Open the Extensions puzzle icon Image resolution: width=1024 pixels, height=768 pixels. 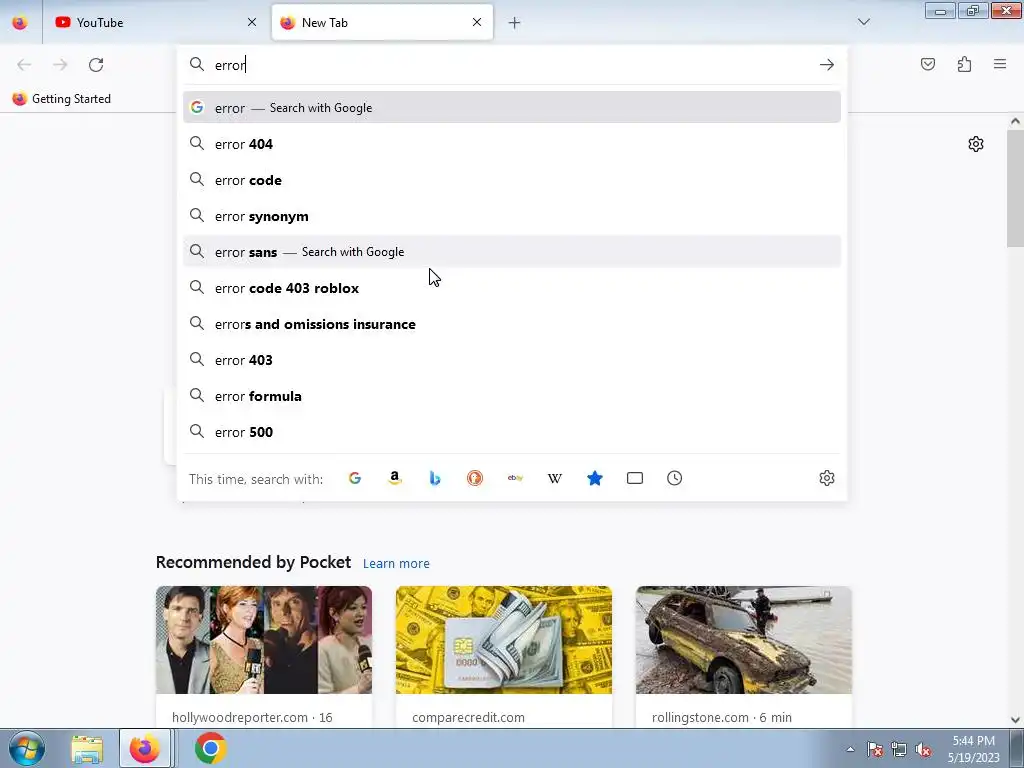click(965, 64)
